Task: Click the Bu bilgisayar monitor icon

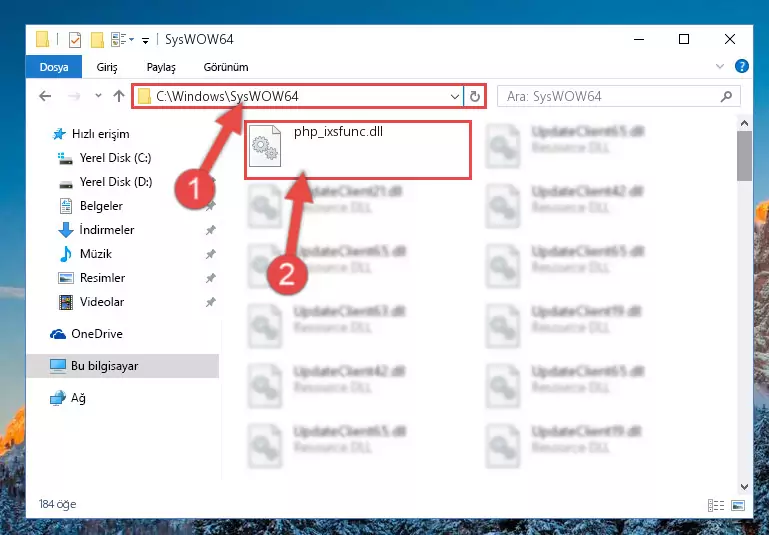Action: pos(57,366)
